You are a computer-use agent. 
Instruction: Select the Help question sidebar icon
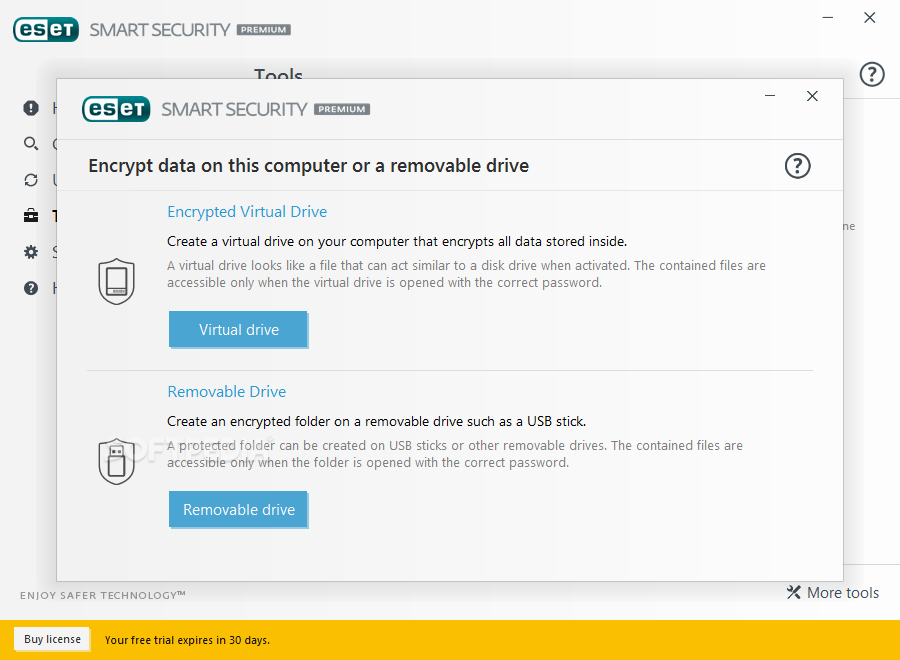[31, 288]
